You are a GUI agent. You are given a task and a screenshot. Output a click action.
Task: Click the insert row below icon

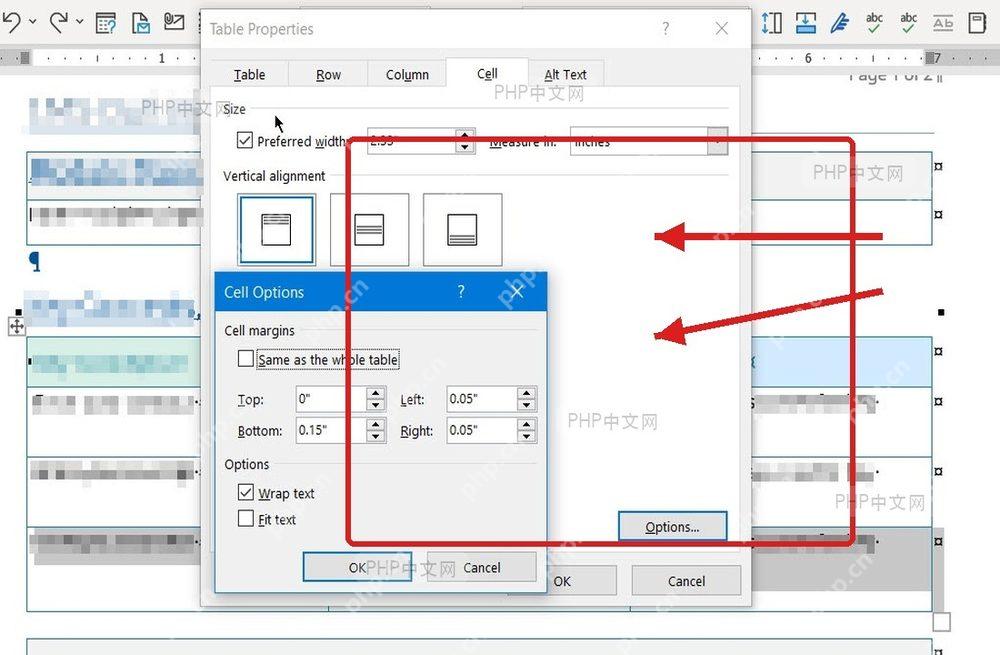click(806, 23)
